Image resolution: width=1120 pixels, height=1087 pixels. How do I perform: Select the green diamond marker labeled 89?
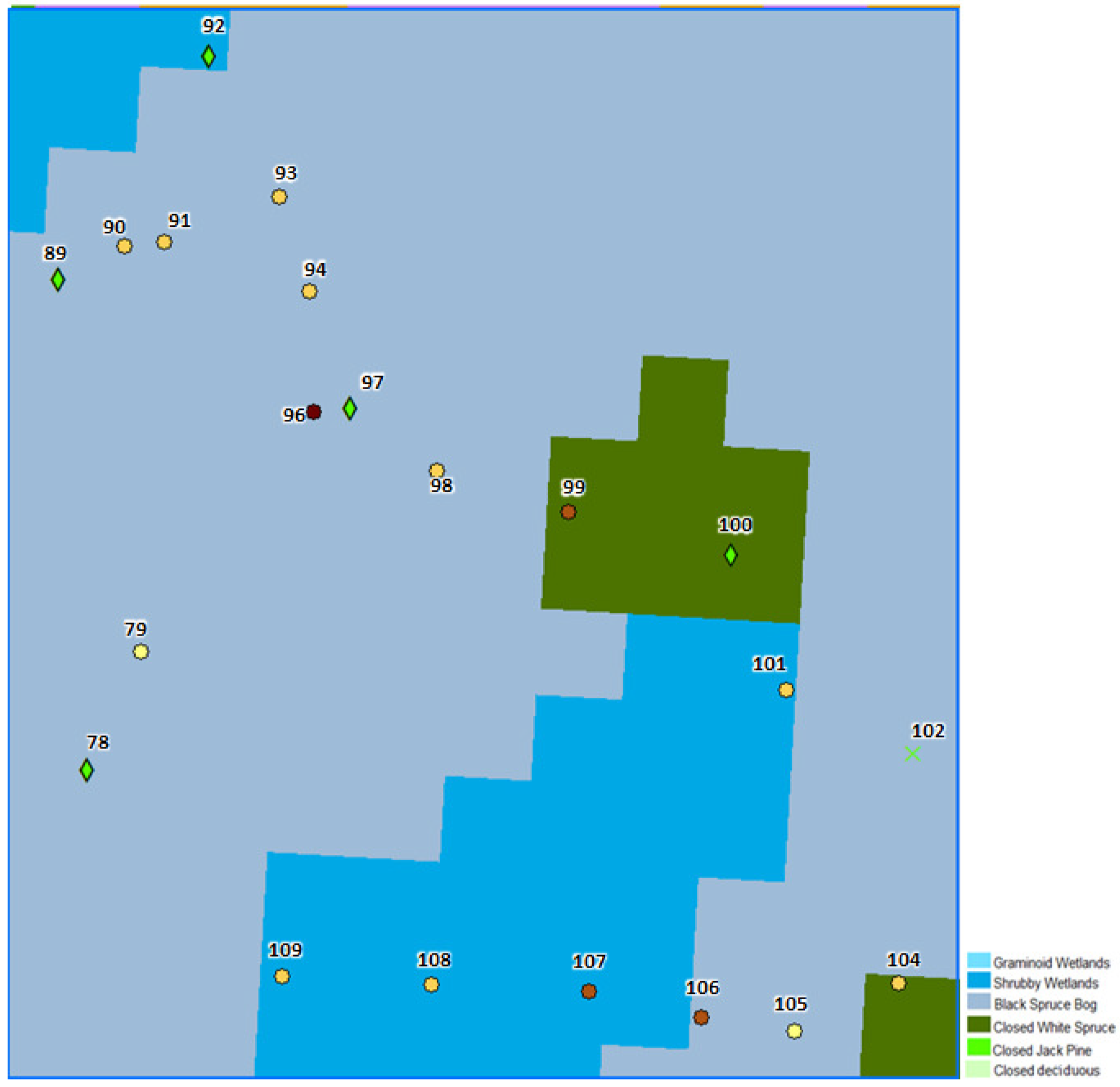(58, 280)
